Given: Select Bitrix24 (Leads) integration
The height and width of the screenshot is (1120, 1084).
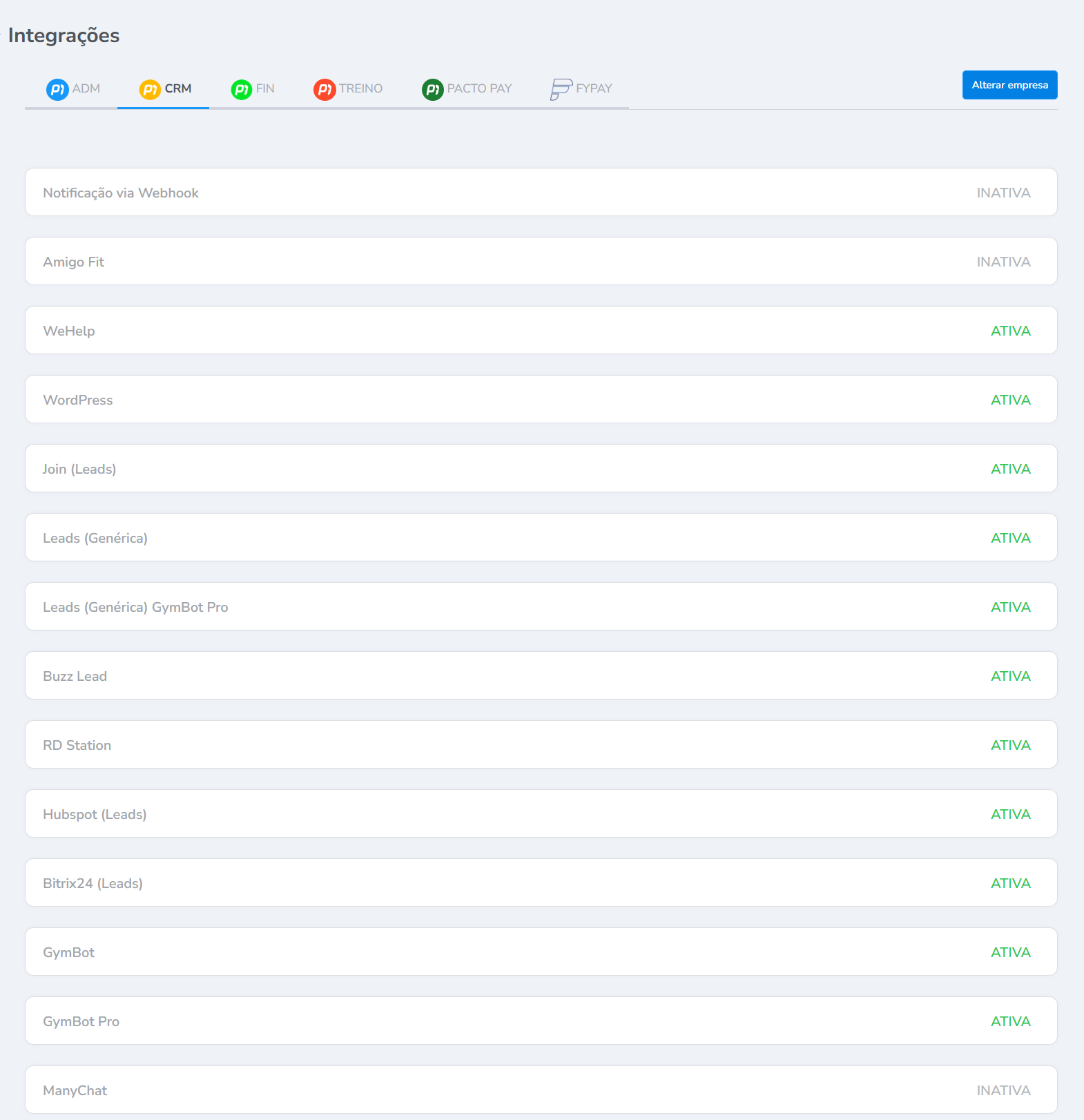Looking at the screenshot, I should [x=541, y=882].
